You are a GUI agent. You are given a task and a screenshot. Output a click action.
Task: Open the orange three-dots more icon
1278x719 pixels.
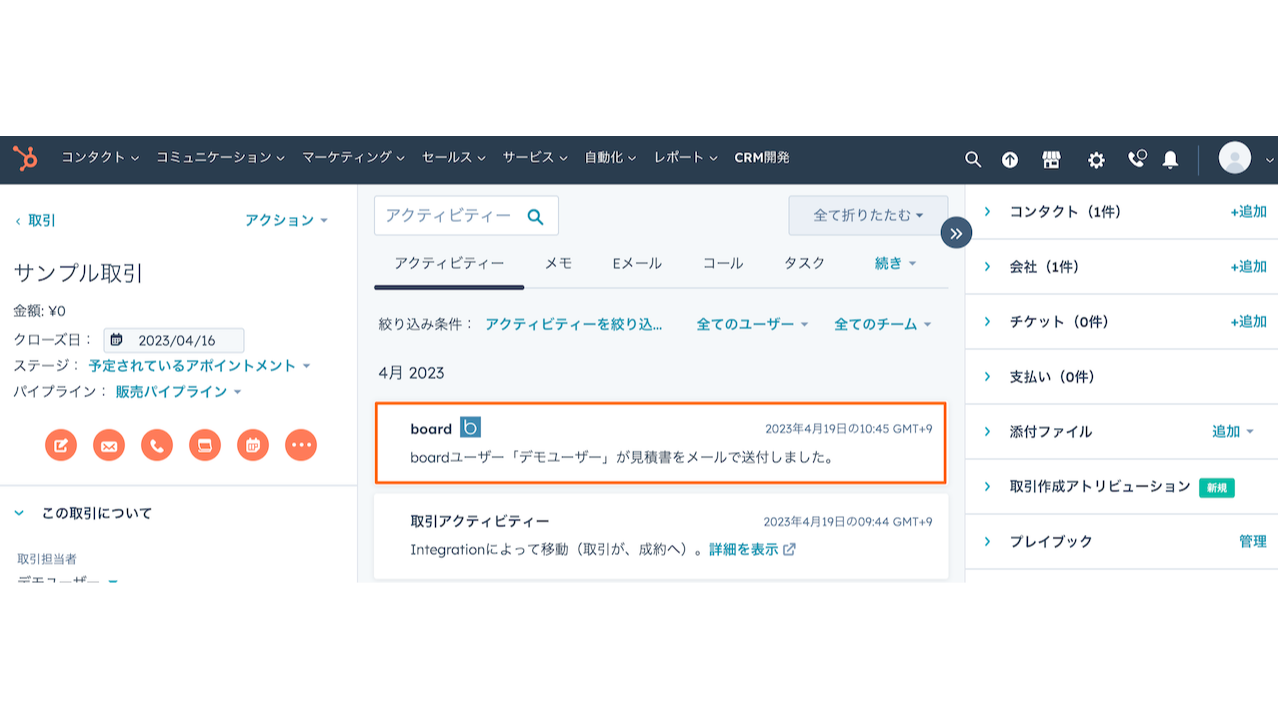301,445
